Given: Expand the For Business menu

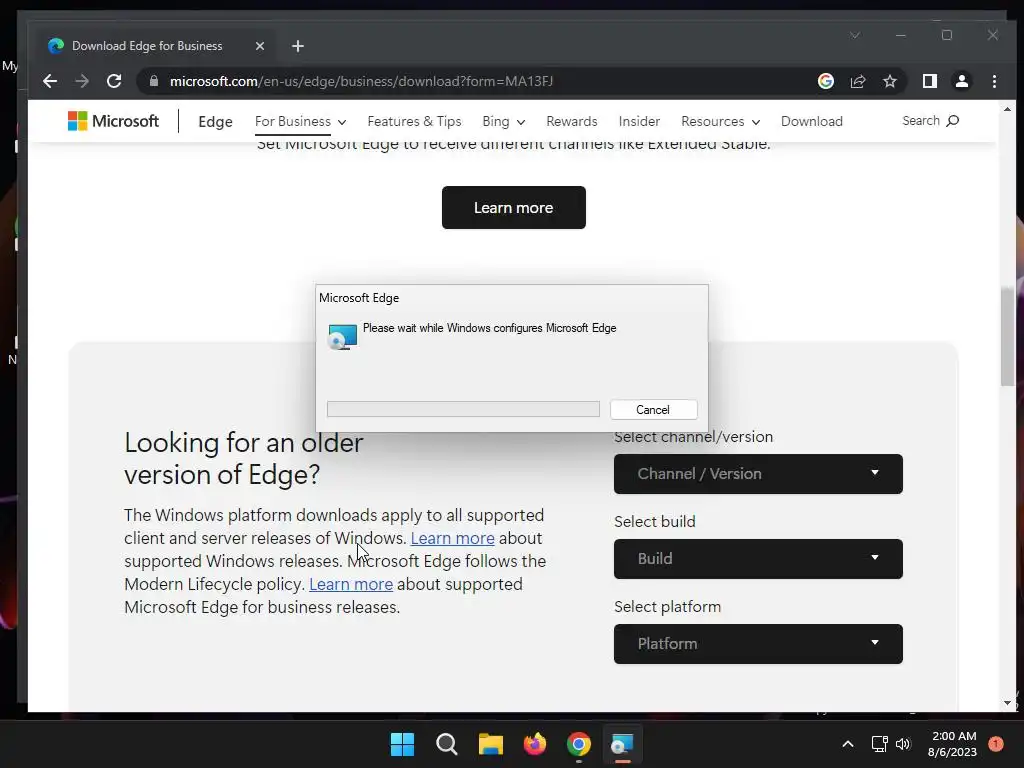Looking at the screenshot, I should pos(300,121).
